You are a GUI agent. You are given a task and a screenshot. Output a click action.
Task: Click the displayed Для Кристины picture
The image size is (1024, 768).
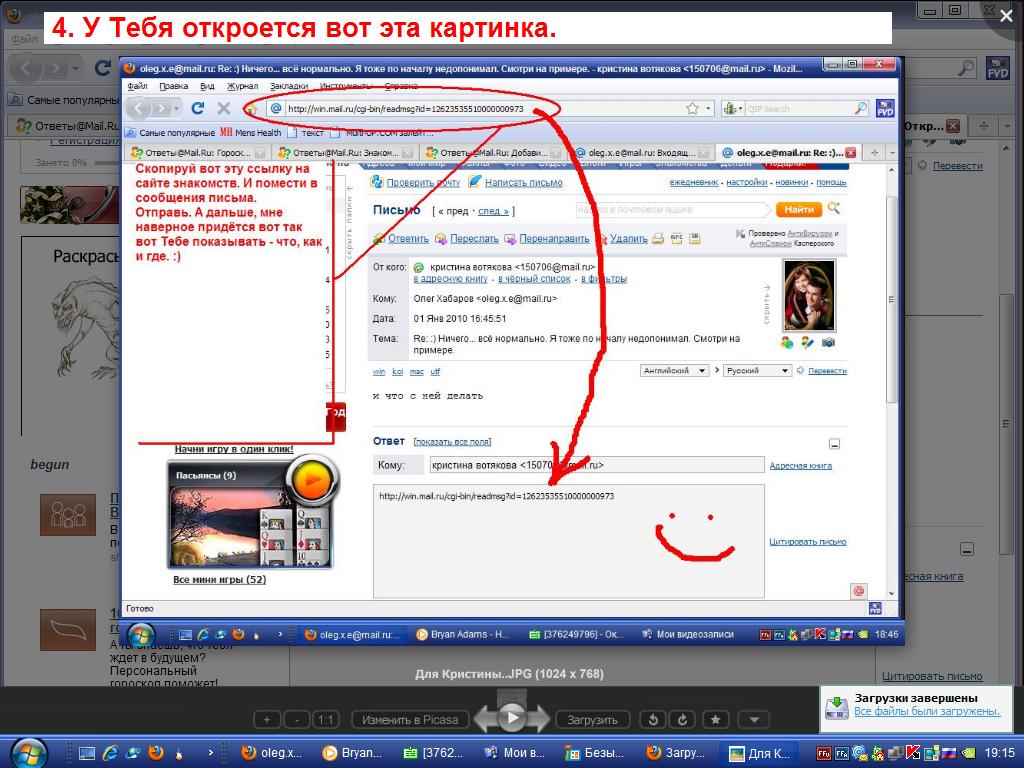pyautogui.click(x=512, y=351)
